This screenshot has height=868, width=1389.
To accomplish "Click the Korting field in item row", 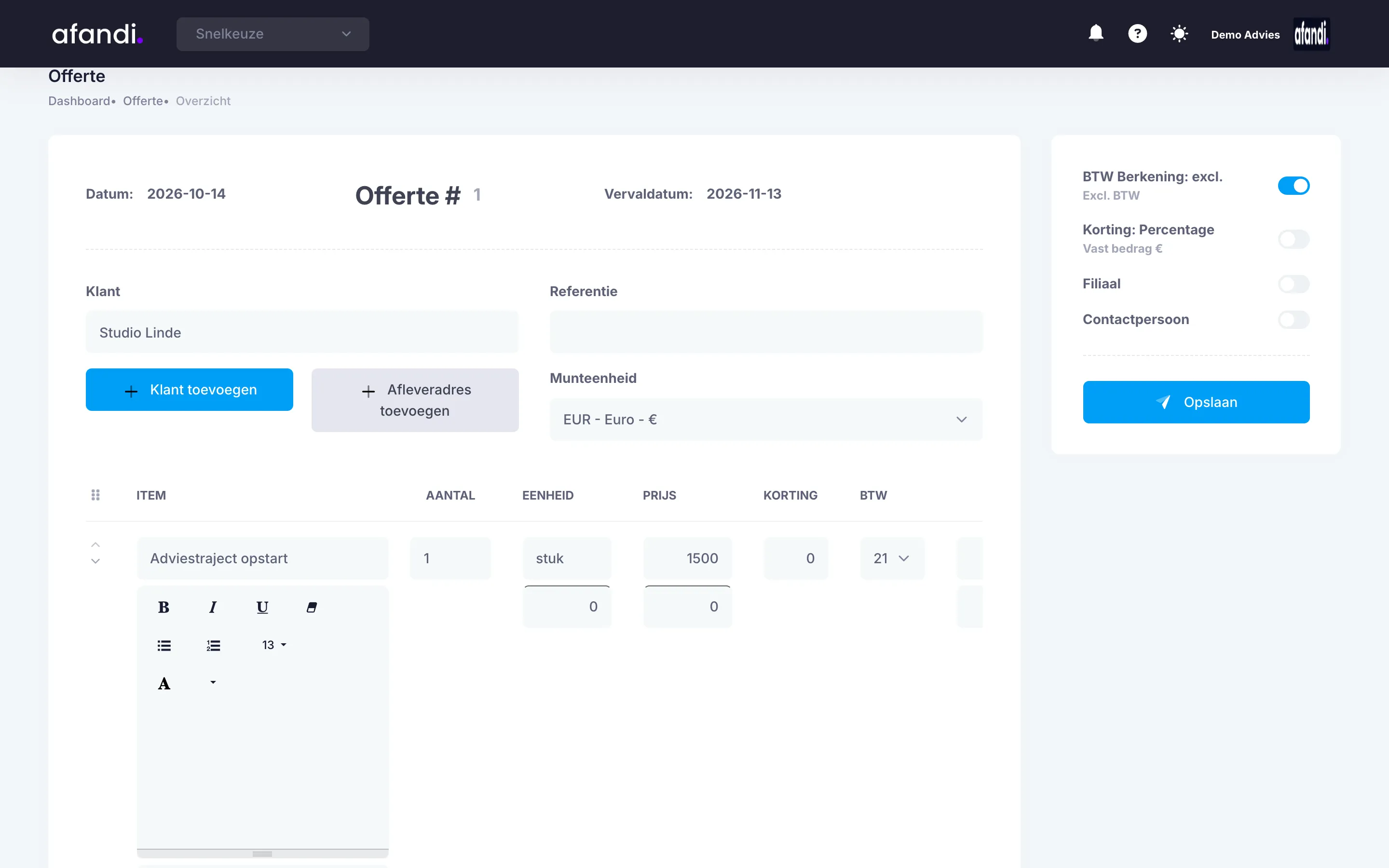I will 795,558.
